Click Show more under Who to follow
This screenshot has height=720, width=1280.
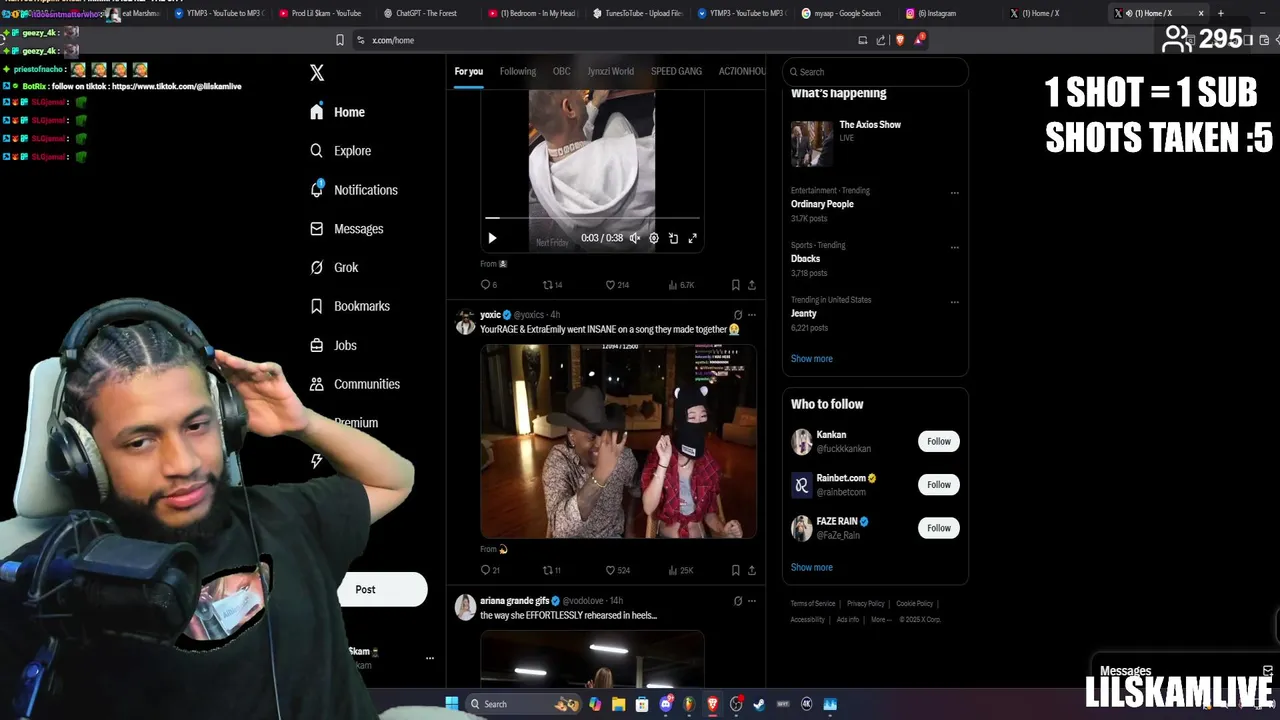click(811, 567)
